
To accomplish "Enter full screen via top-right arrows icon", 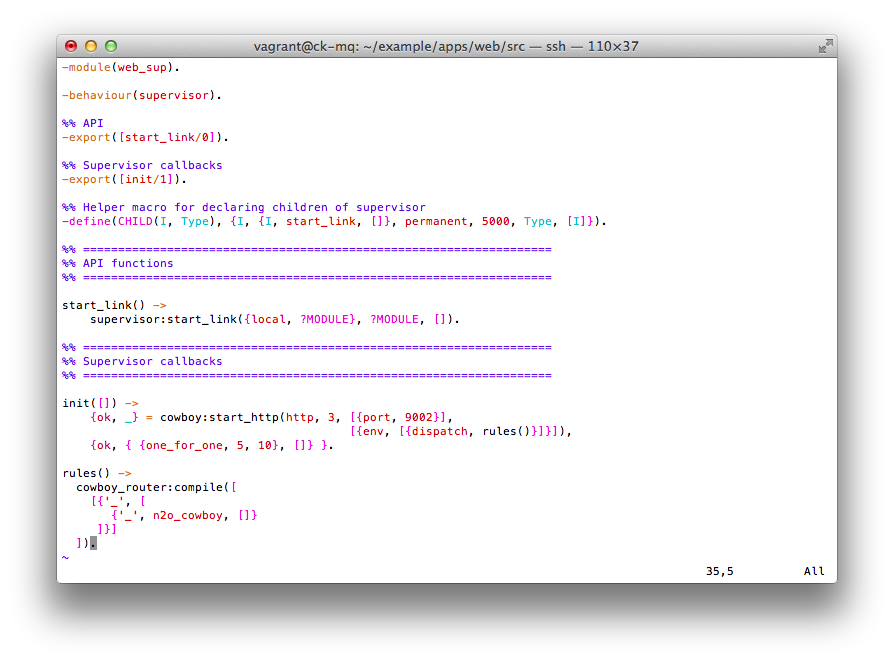I will 825,46.
